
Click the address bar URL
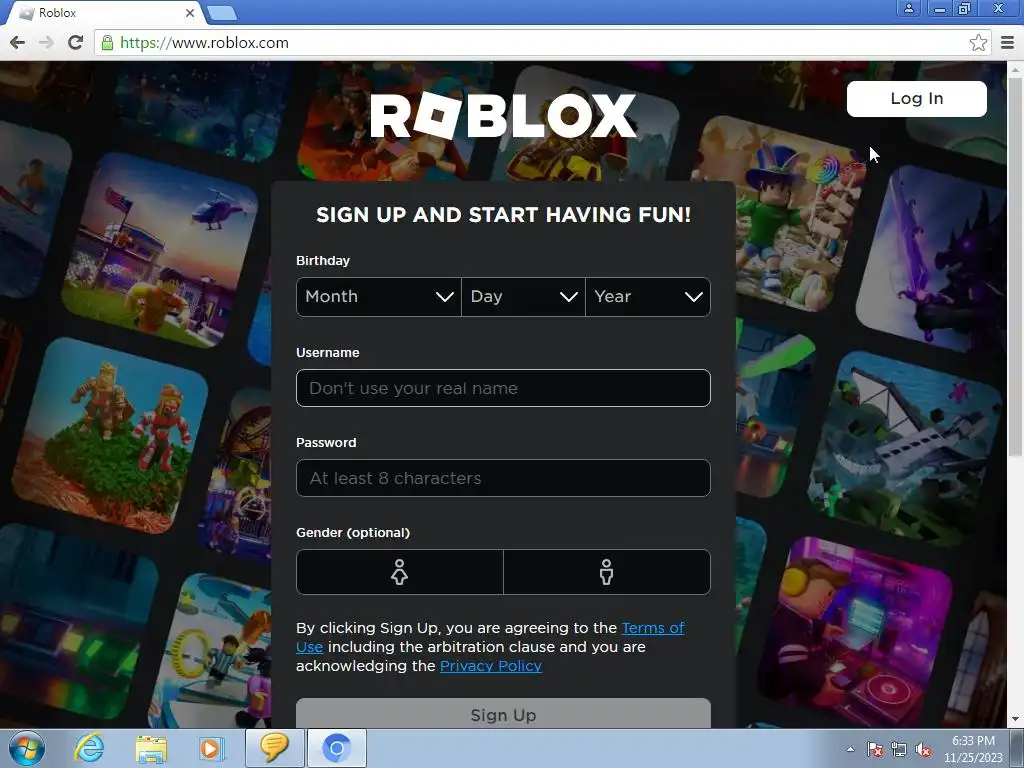coord(204,43)
